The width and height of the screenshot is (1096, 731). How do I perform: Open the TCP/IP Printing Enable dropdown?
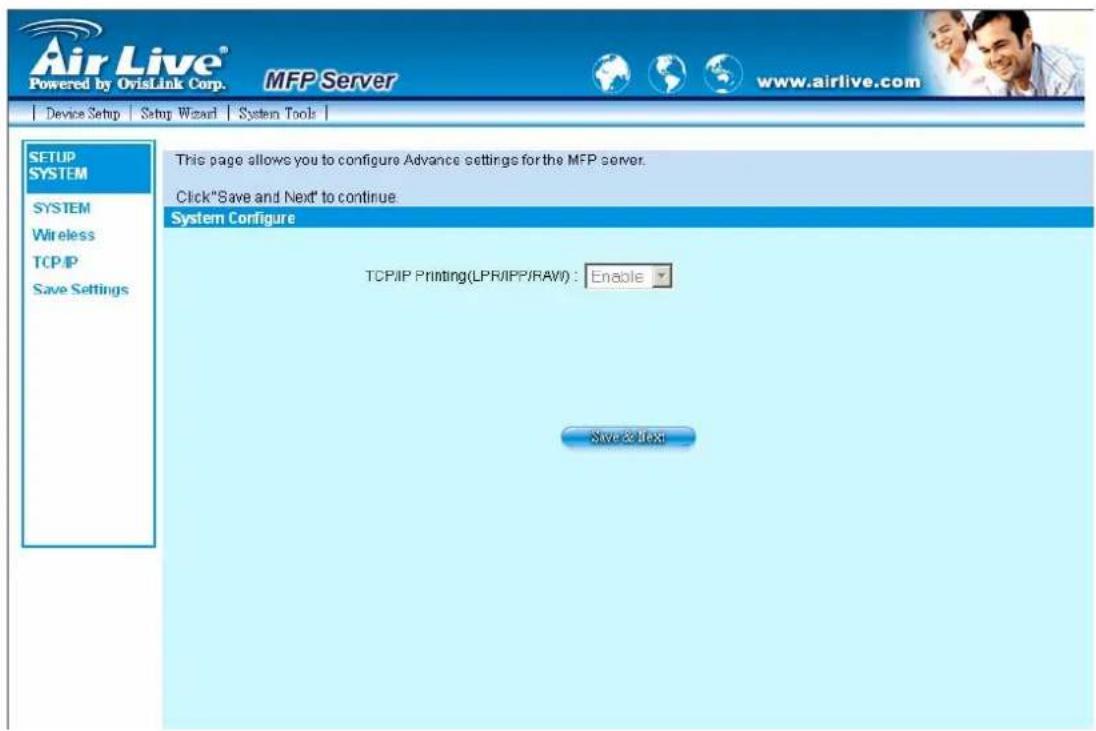click(x=628, y=276)
